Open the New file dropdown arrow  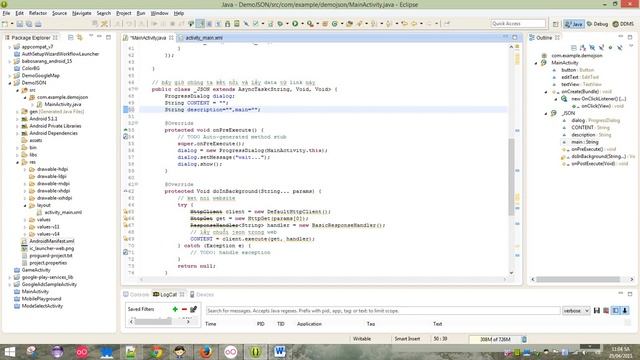point(12,24)
